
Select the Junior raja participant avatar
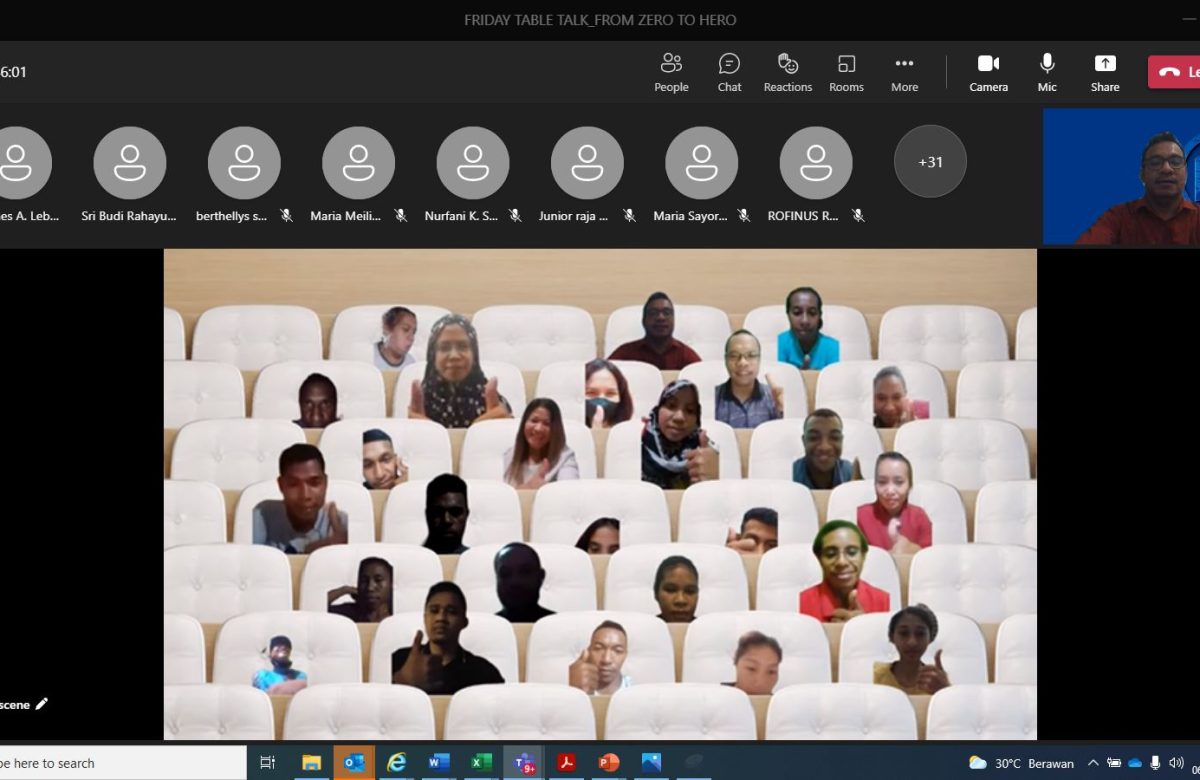587,162
